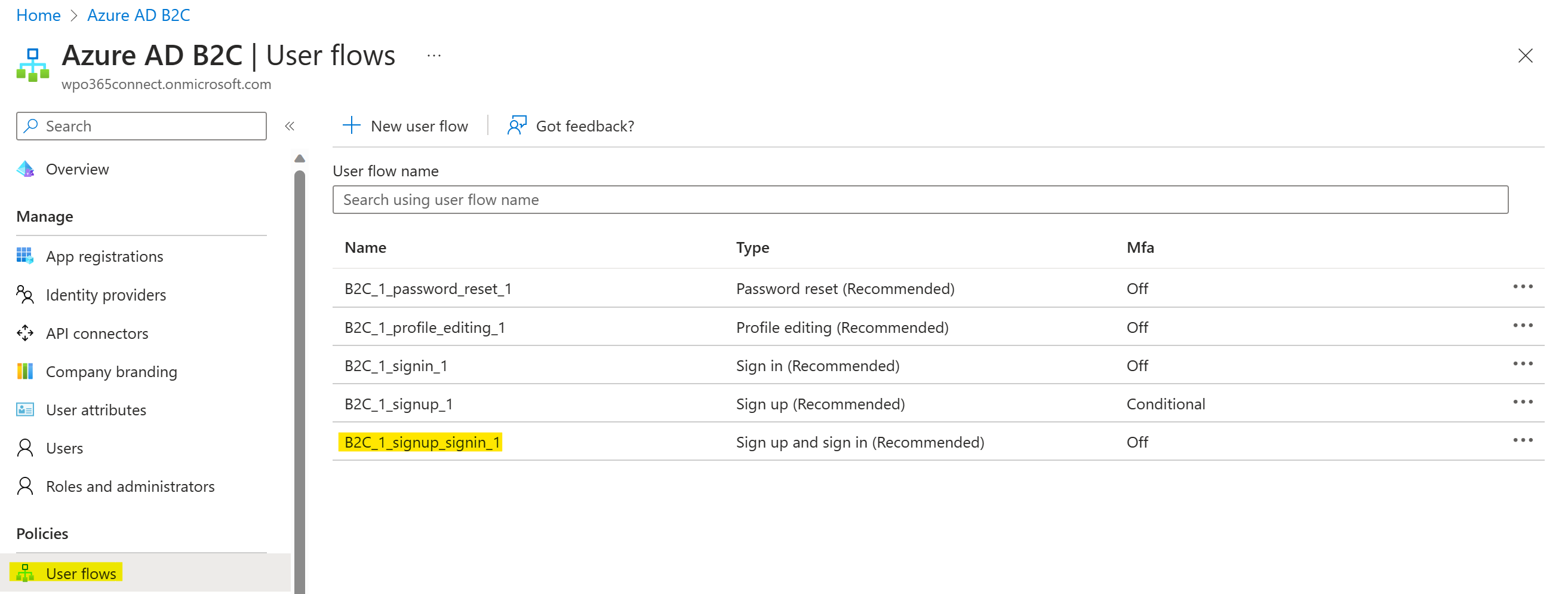Open options menu for B2C_1_profile_editing_1
This screenshot has width=1568, height=594.
(x=1523, y=326)
